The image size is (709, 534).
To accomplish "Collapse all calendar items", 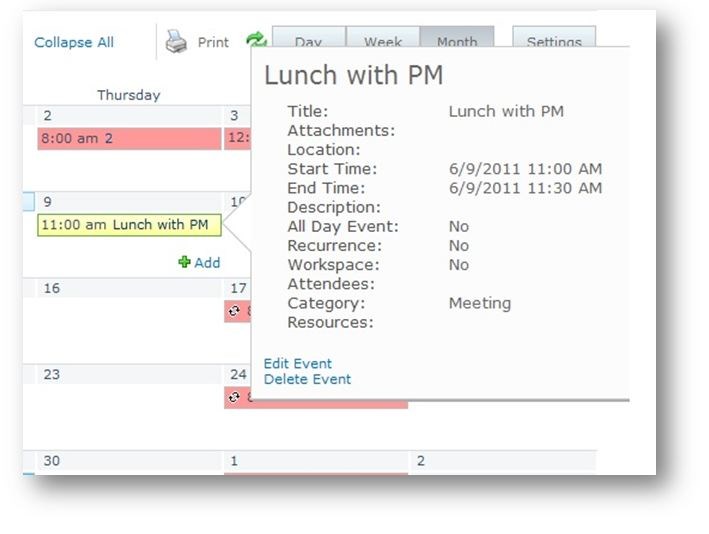I will pyautogui.click(x=74, y=43).
